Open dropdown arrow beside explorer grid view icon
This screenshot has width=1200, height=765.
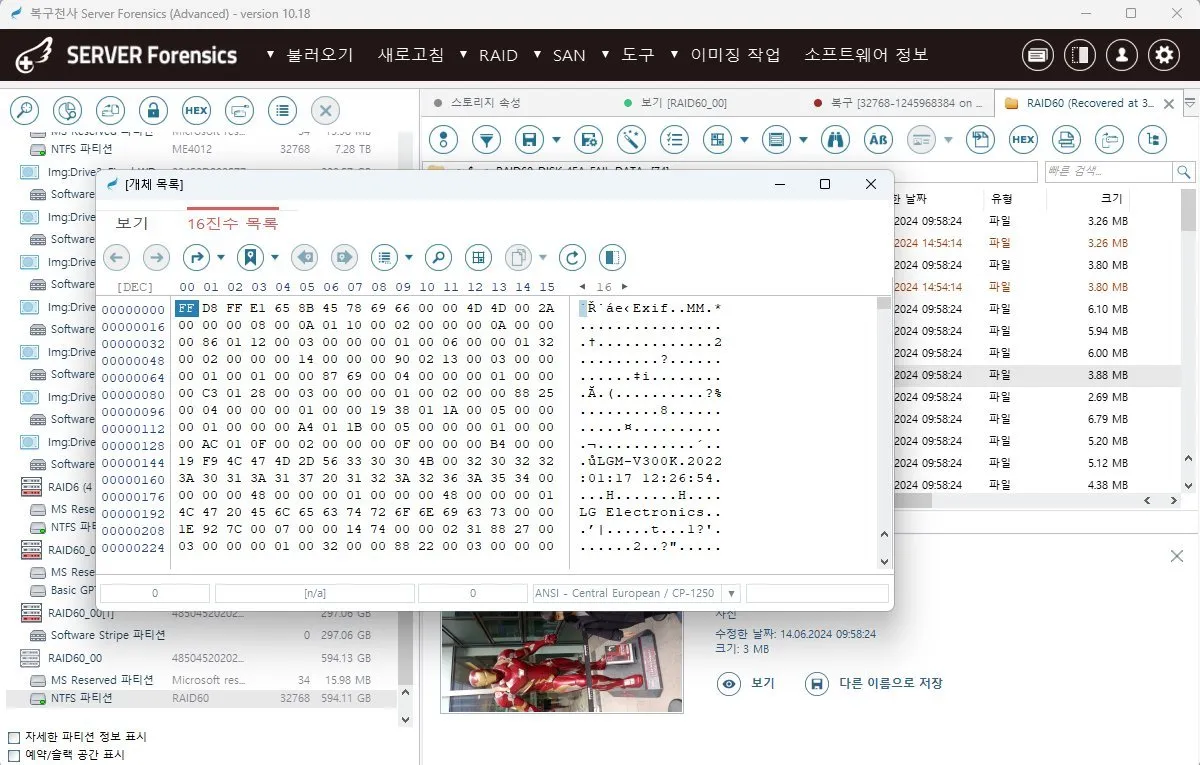(x=744, y=140)
